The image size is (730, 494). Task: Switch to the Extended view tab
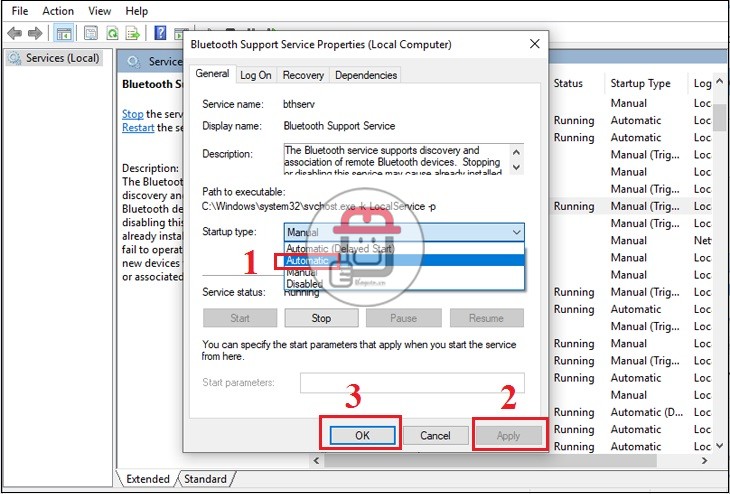click(148, 479)
